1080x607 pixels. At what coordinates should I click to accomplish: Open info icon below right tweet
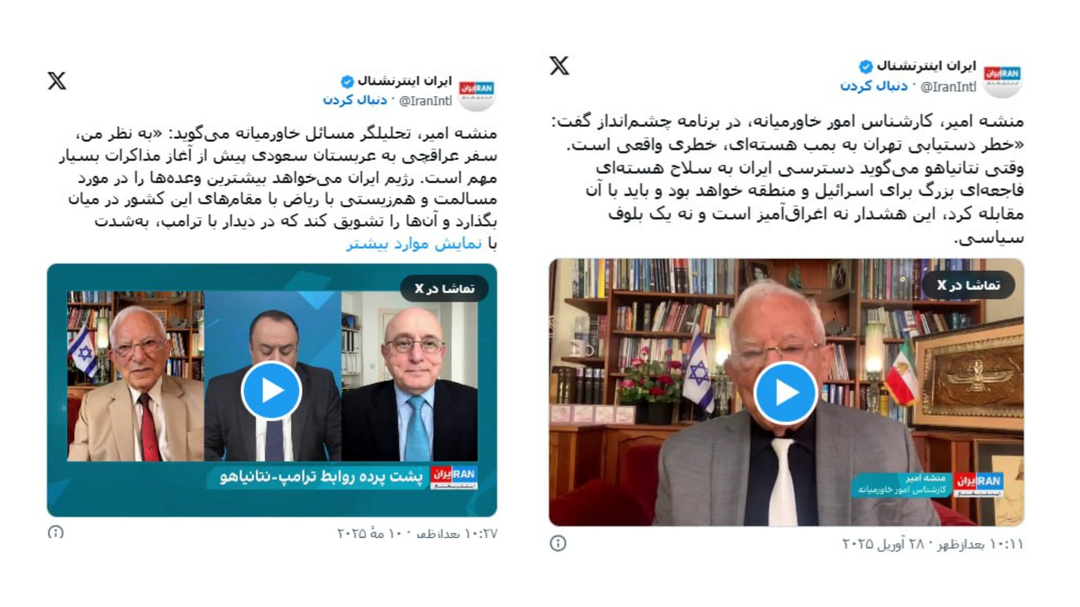tap(558, 544)
